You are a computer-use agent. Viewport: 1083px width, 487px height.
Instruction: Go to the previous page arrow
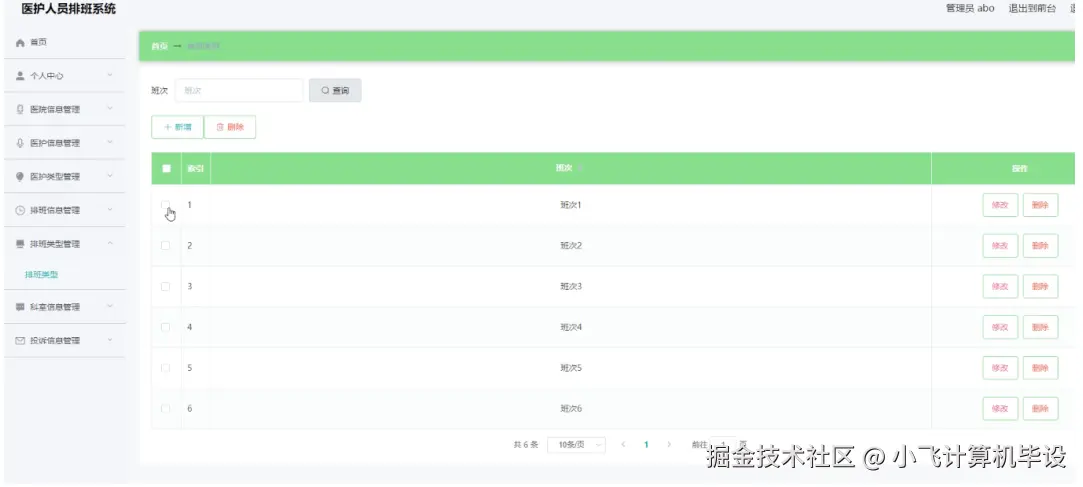pyautogui.click(x=623, y=444)
